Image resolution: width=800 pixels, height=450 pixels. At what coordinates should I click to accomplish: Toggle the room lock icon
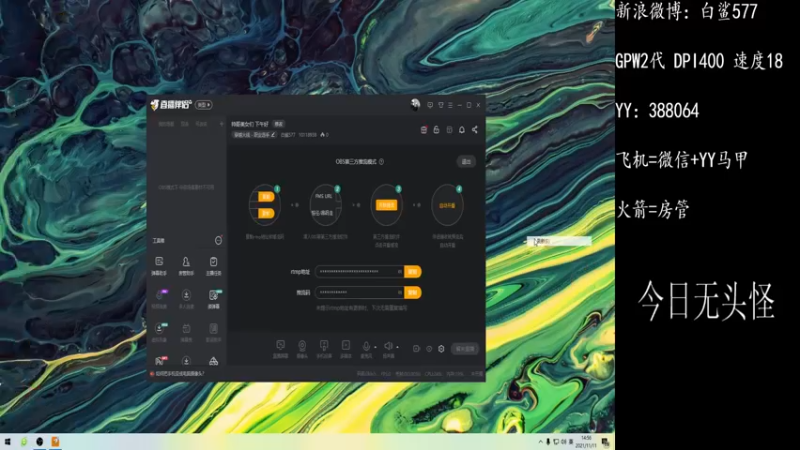(436, 130)
